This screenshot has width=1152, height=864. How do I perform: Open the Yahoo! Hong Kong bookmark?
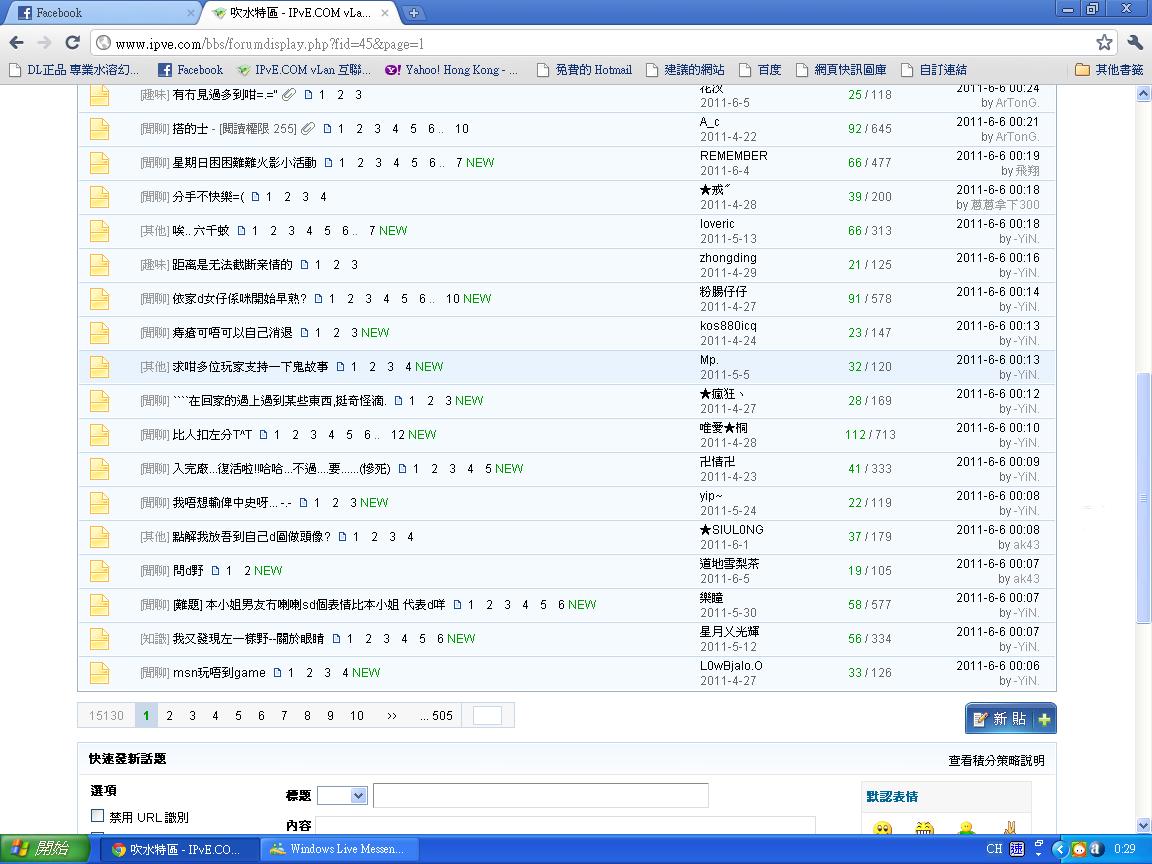pos(452,70)
